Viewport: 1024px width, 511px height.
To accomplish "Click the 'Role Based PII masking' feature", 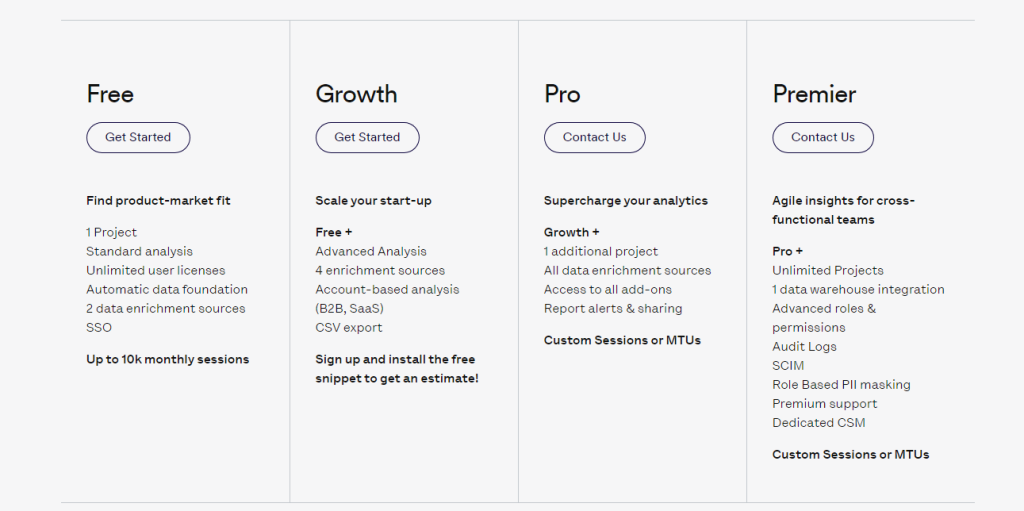I will 841,385.
